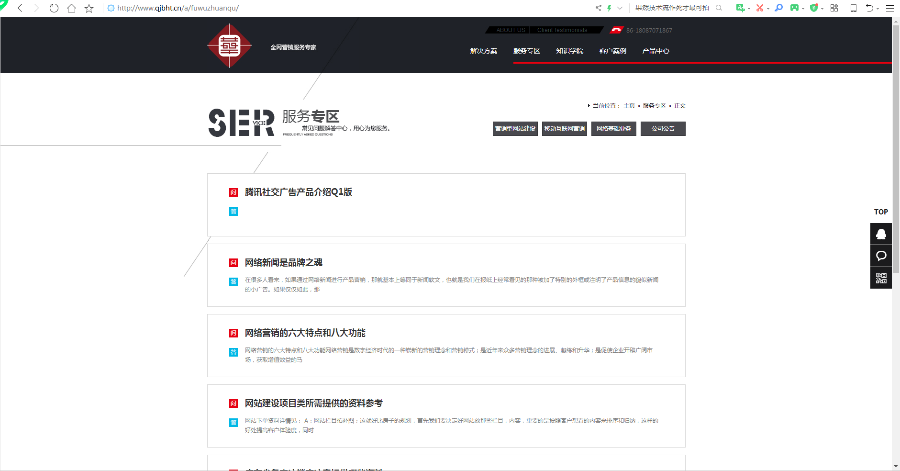Open article 腾讯社交广告产品介绍Q1版
900x471 pixels.
click(298, 191)
